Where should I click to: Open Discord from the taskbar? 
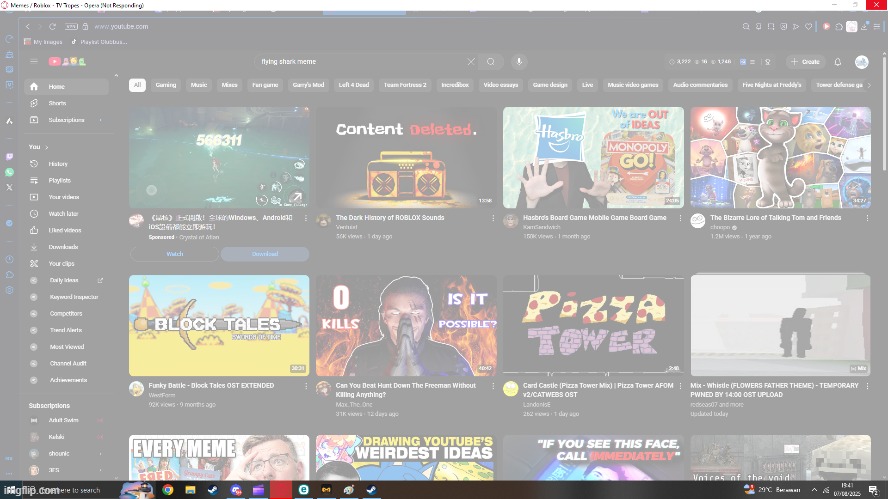coord(236,490)
